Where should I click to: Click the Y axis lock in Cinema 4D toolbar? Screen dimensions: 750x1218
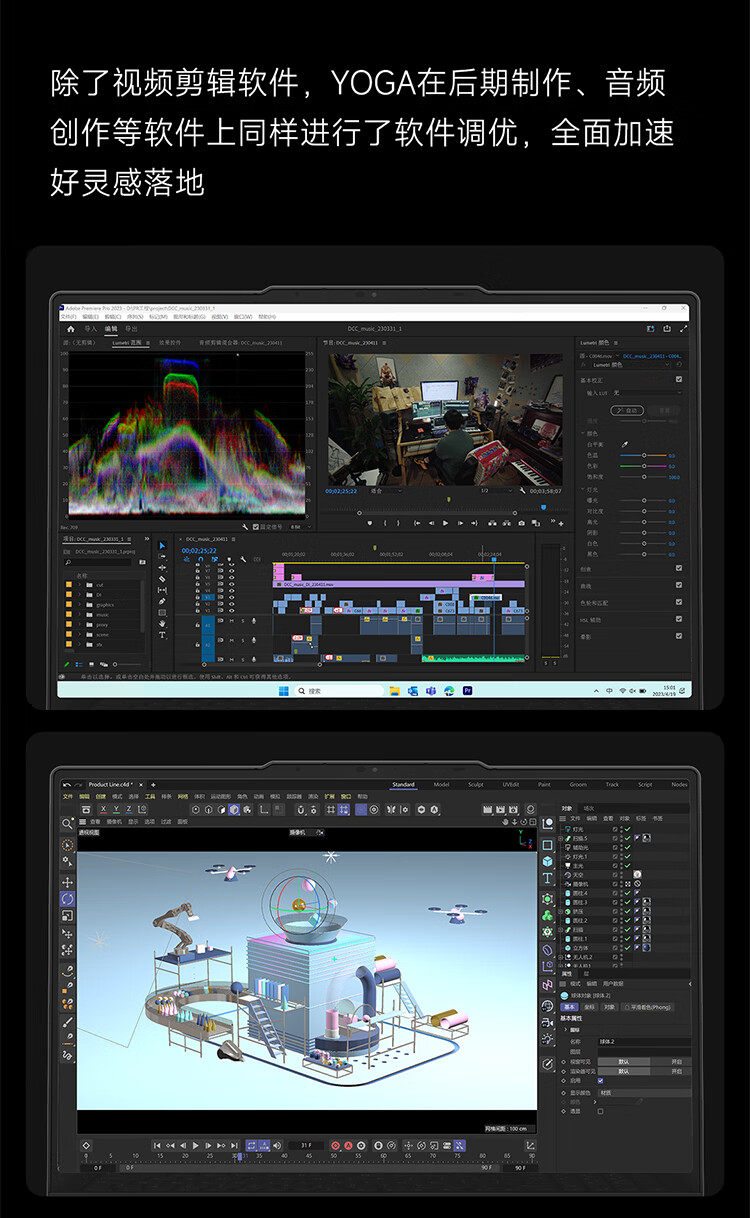(116, 810)
